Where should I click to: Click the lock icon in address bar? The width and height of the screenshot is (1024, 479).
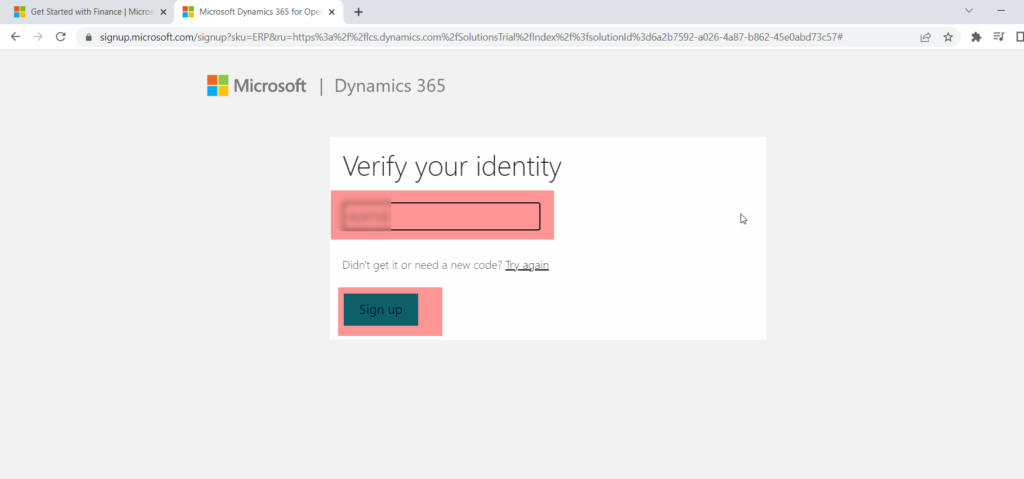pos(89,37)
